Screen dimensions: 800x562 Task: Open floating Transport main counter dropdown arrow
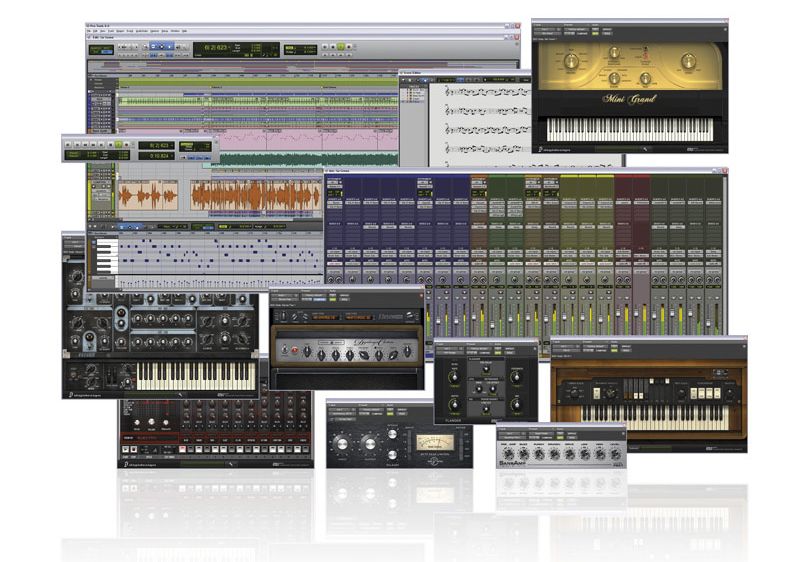coord(171,146)
